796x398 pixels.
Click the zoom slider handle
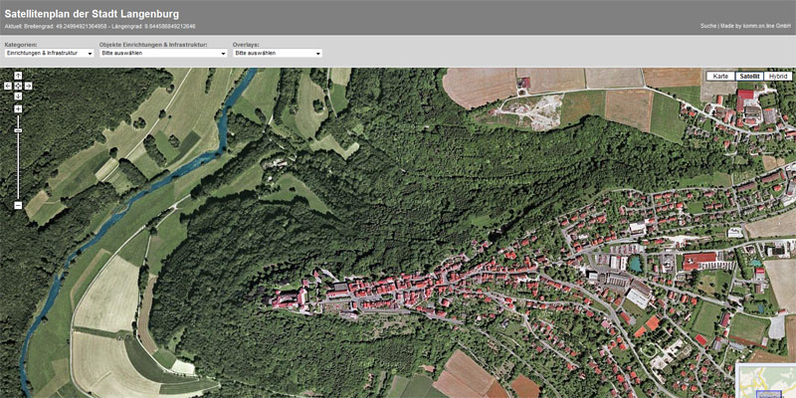(x=18, y=130)
